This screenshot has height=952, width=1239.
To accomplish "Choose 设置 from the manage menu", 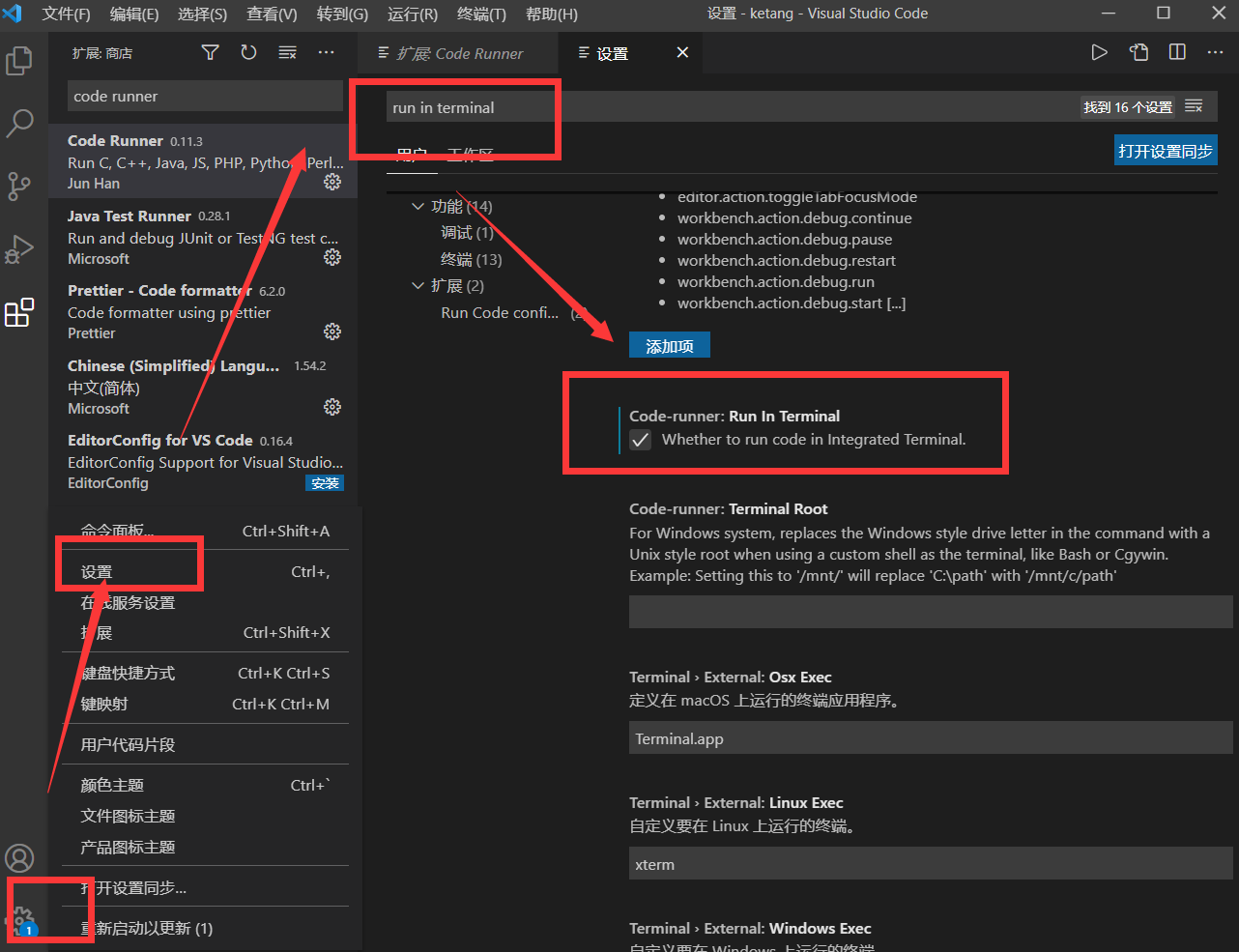I will [205, 571].
